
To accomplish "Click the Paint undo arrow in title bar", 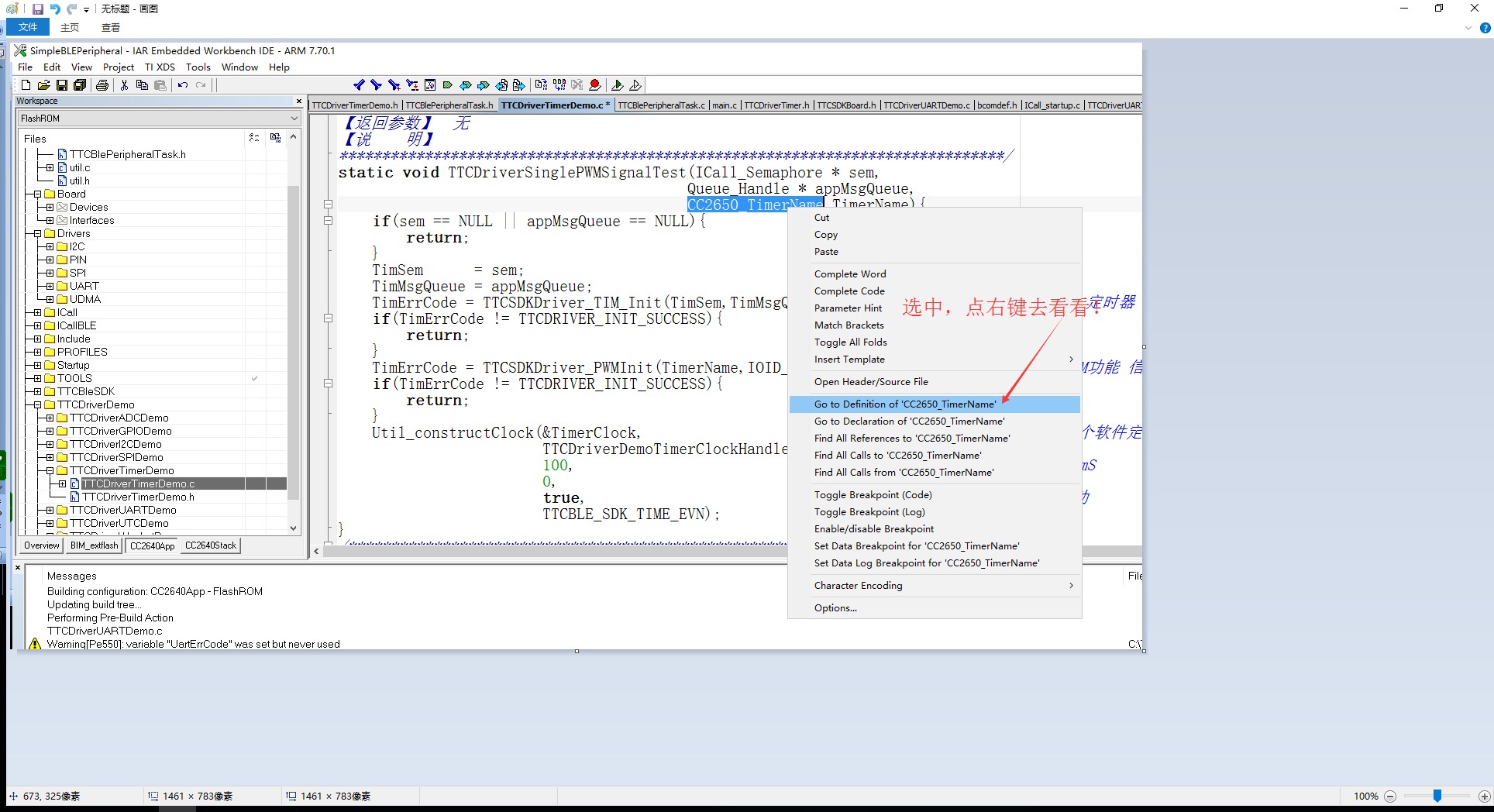I will click(55, 9).
